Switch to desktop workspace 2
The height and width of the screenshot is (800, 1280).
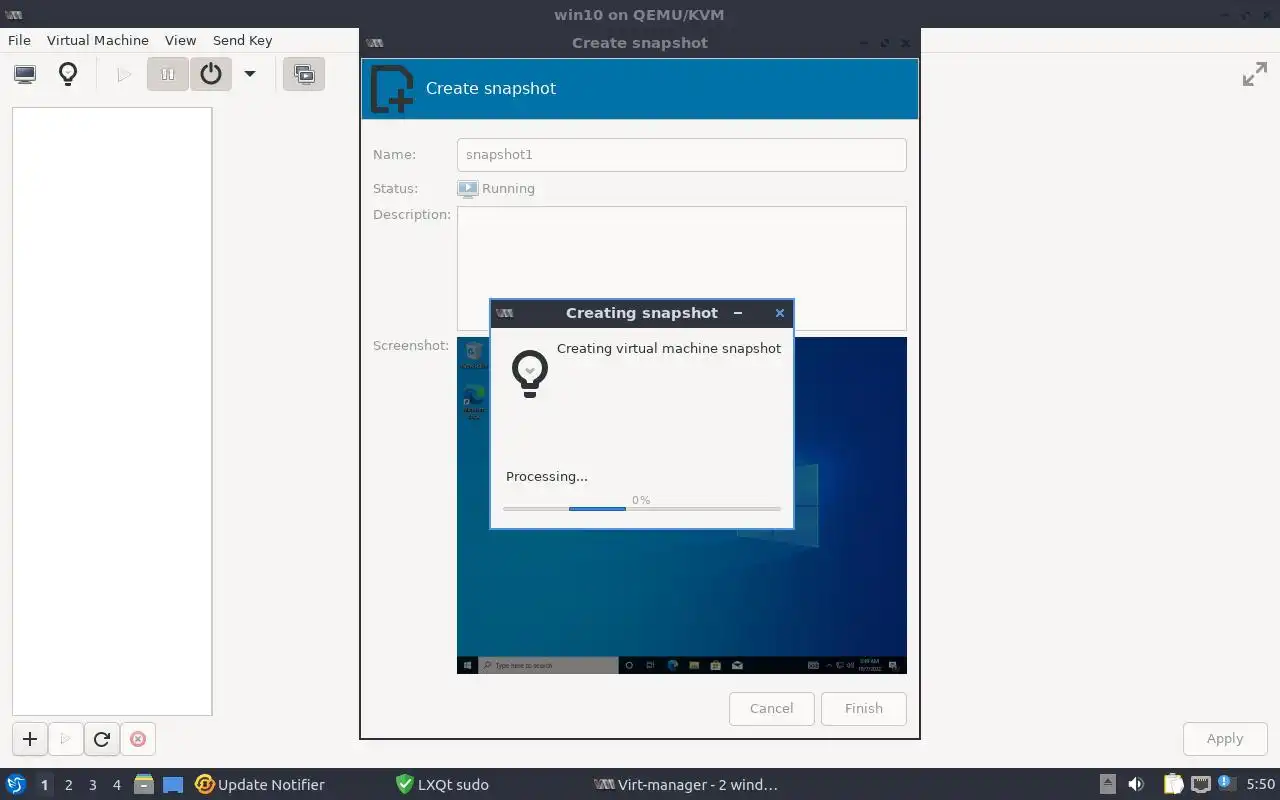pos(69,785)
